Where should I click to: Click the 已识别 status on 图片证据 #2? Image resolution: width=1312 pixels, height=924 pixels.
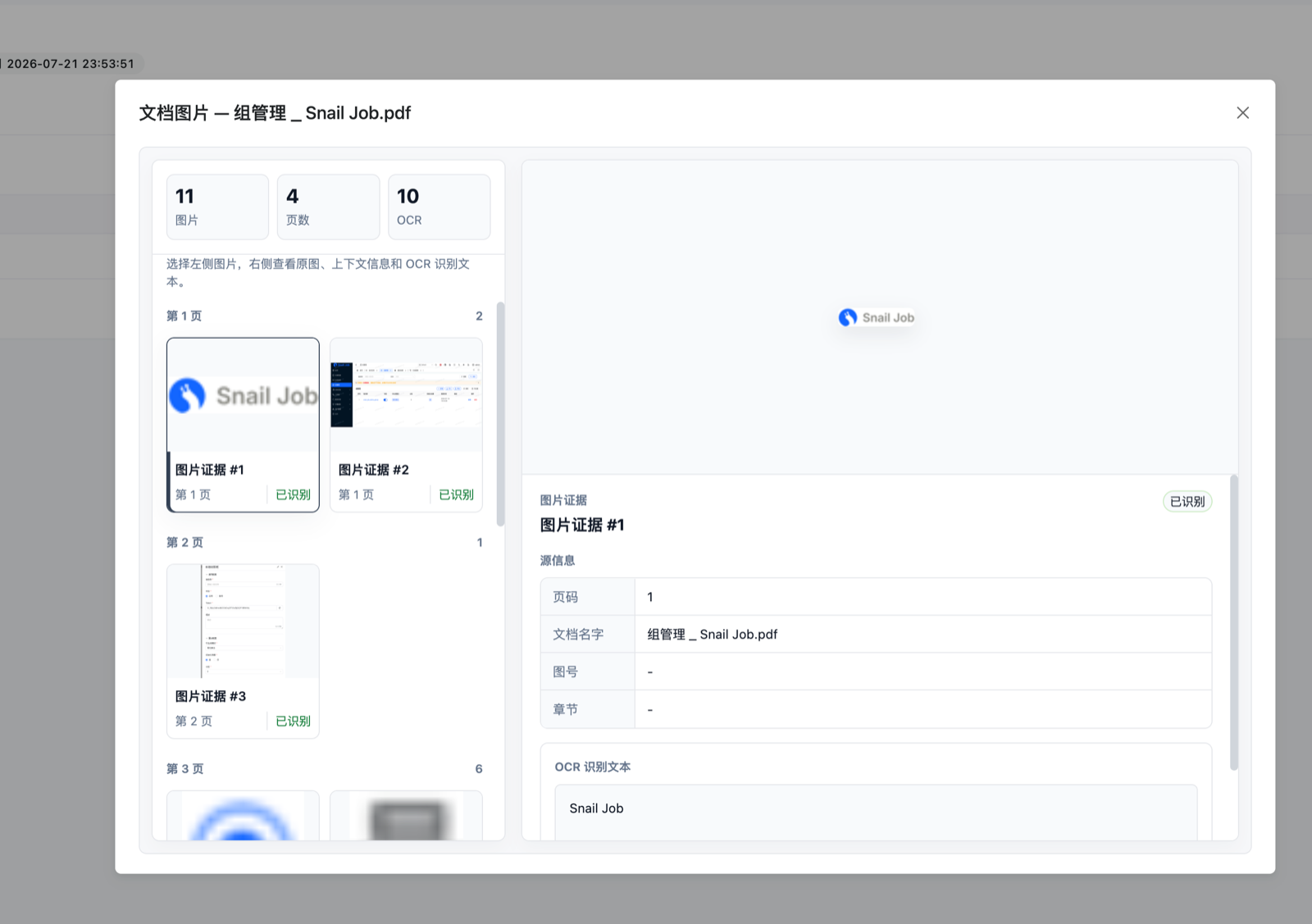click(456, 494)
